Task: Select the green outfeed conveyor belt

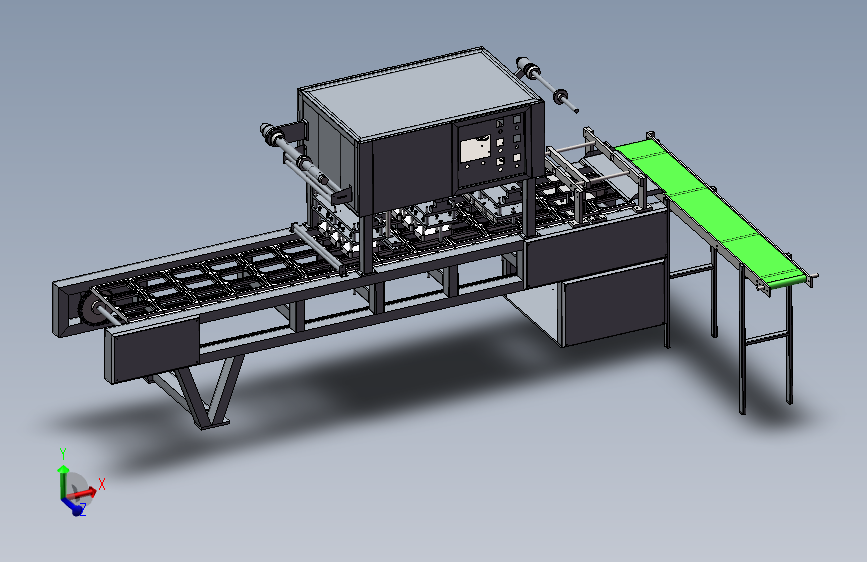Action: tap(712, 213)
